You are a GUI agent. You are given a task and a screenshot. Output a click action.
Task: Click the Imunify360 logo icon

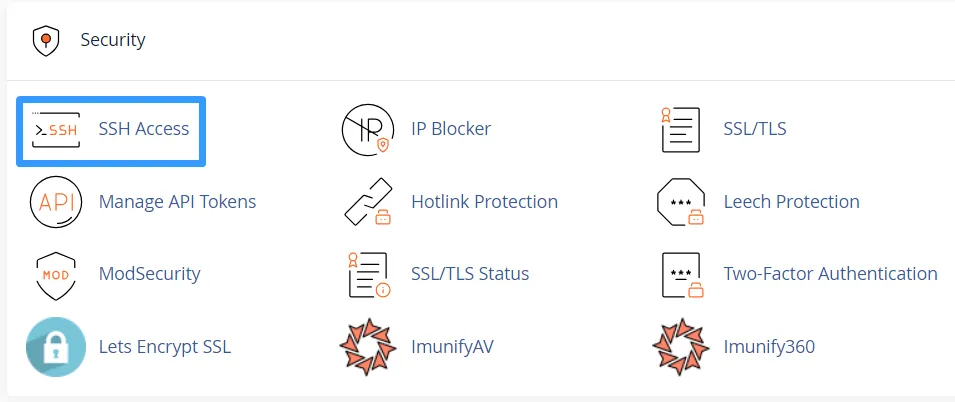point(681,347)
